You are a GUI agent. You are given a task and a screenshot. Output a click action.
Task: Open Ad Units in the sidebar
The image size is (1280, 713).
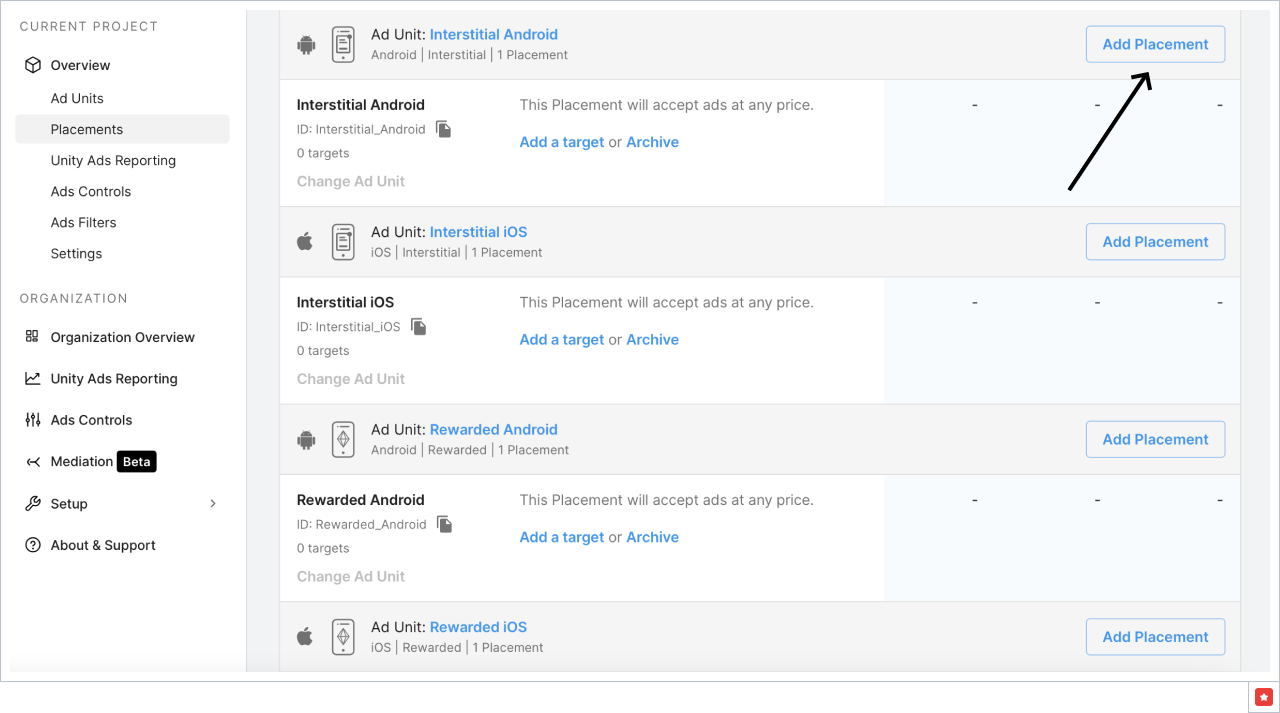(77, 98)
